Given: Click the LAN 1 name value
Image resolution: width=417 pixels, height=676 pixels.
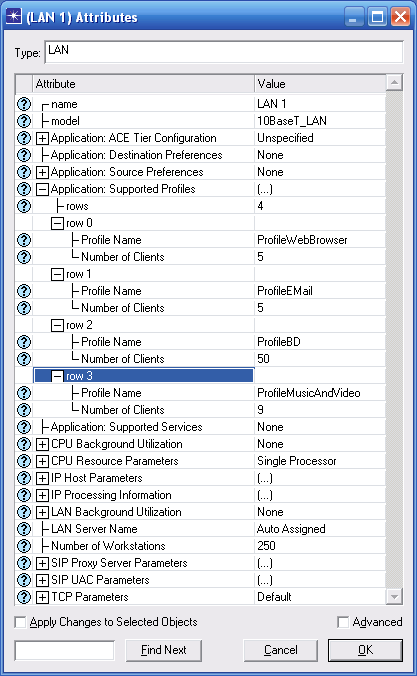Looking at the screenshot, I should tap(272, 104).
